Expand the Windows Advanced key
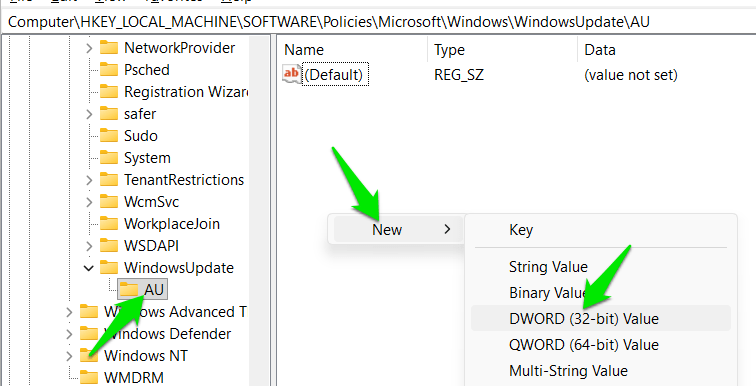Viewport: 756px width, 386px height. click(x=69, y=312)
